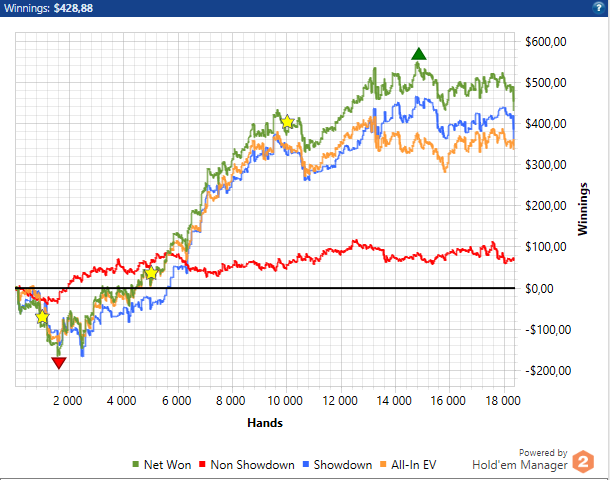This screenshot has height=480, width=610.
Task: Click the $100,00 axis label
Action: coord(545,247)
